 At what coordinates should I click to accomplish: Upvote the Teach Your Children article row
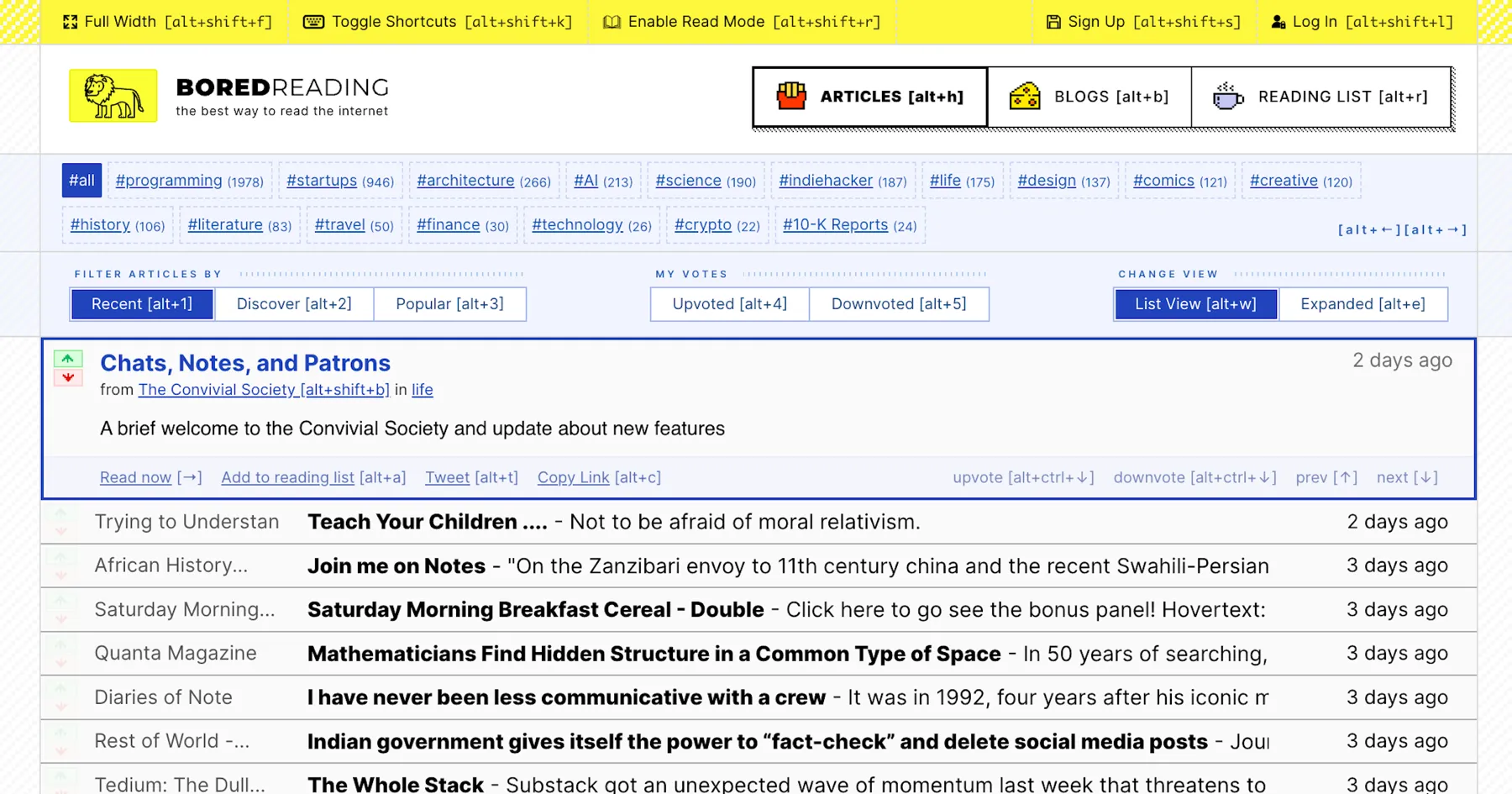[x=61, y=512]
